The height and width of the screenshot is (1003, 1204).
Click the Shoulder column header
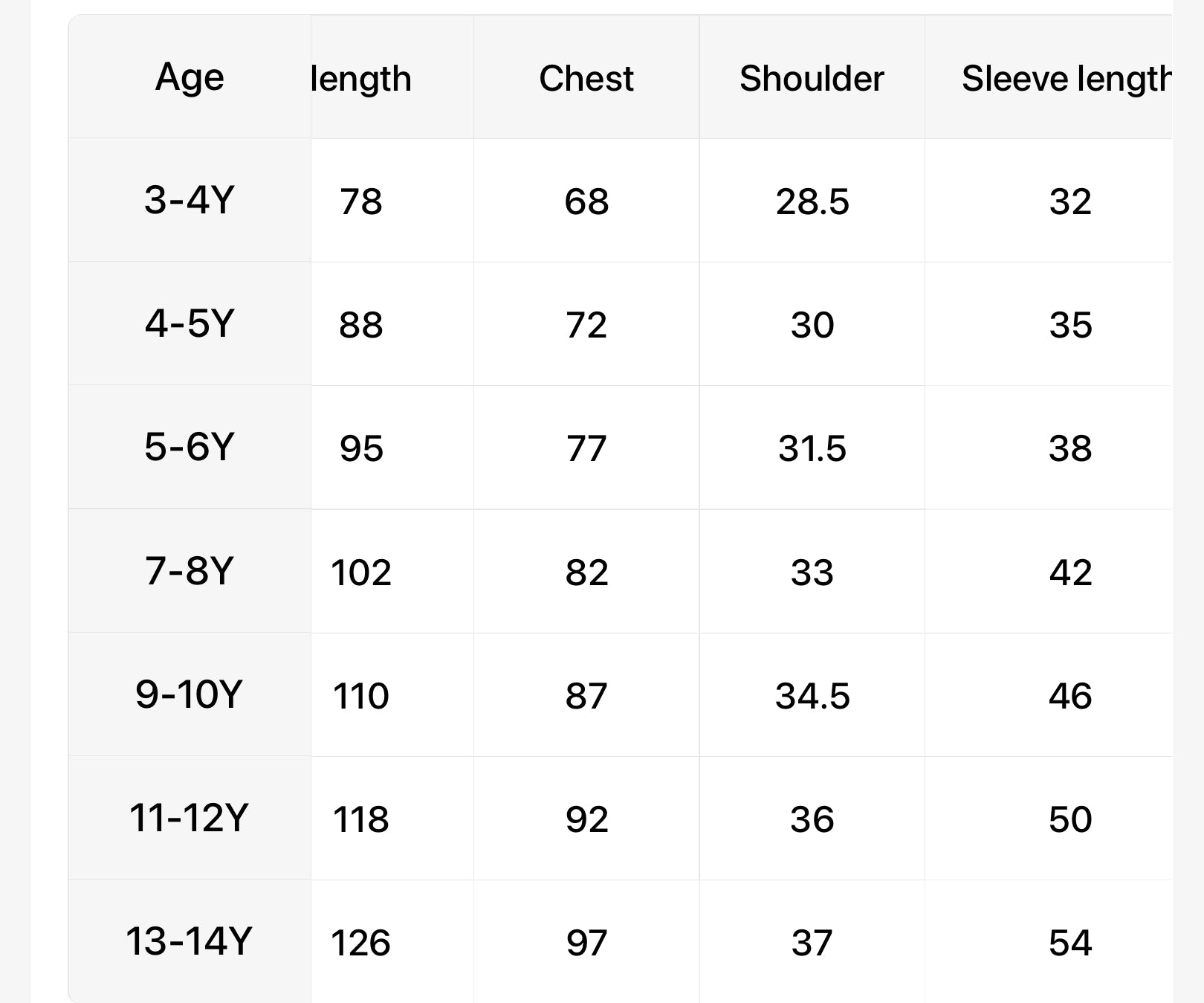pyautogui.click(x=812, y=79)
